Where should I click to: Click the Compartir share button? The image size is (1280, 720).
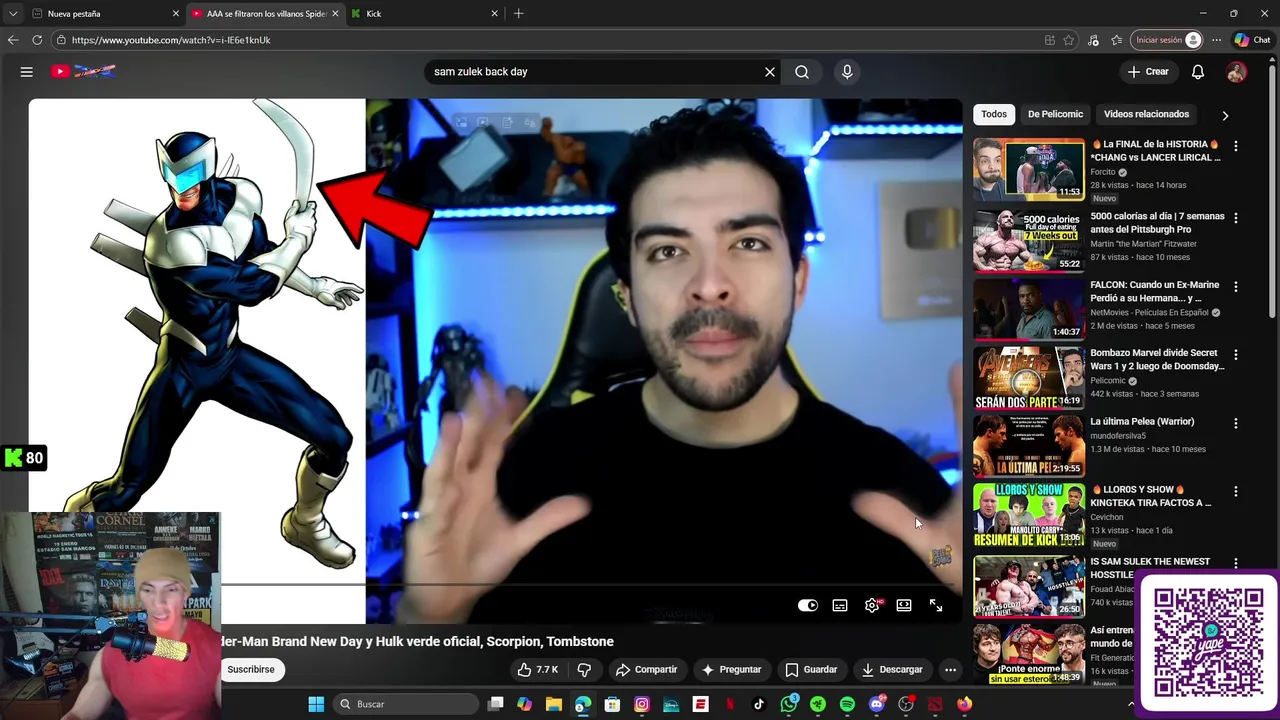(647, 670)
